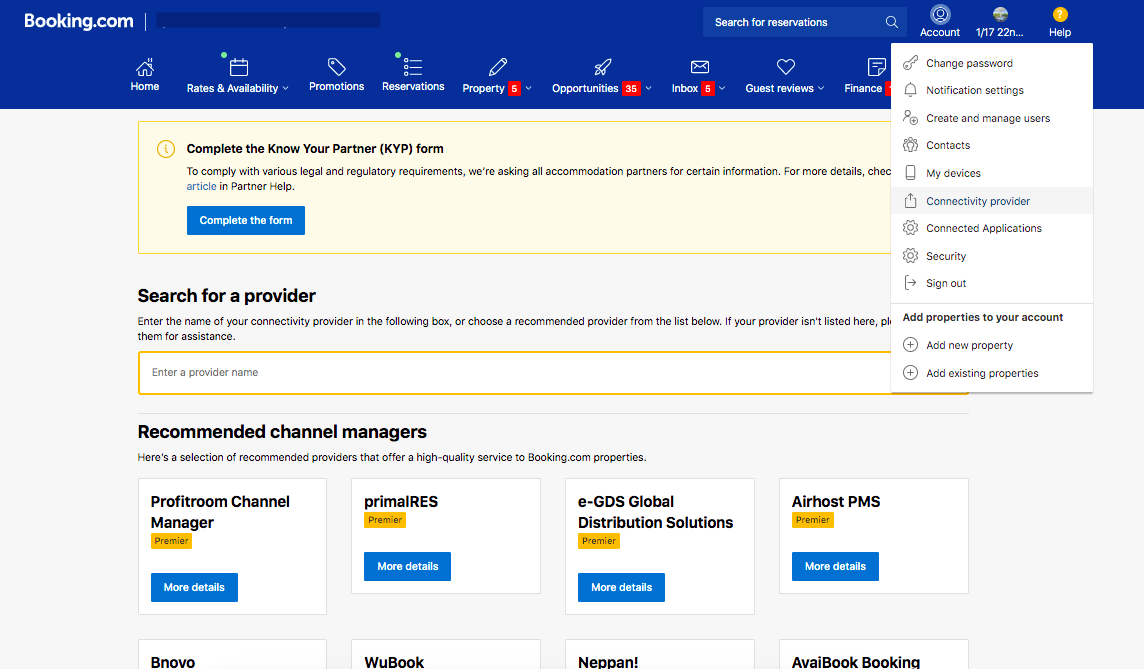This screenshot has width=1144, height=669.
Task: Click the Sign out arrow icon
Action: 911,283
